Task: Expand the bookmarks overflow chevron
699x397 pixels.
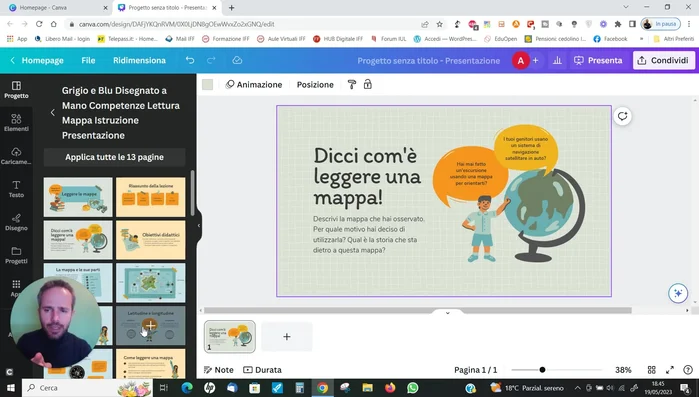Action: point(641,39)
